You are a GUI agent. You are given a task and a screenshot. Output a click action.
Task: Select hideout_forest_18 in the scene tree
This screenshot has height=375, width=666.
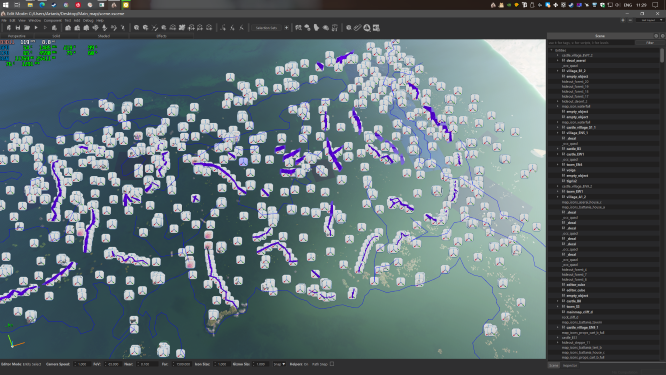[575, 92]
